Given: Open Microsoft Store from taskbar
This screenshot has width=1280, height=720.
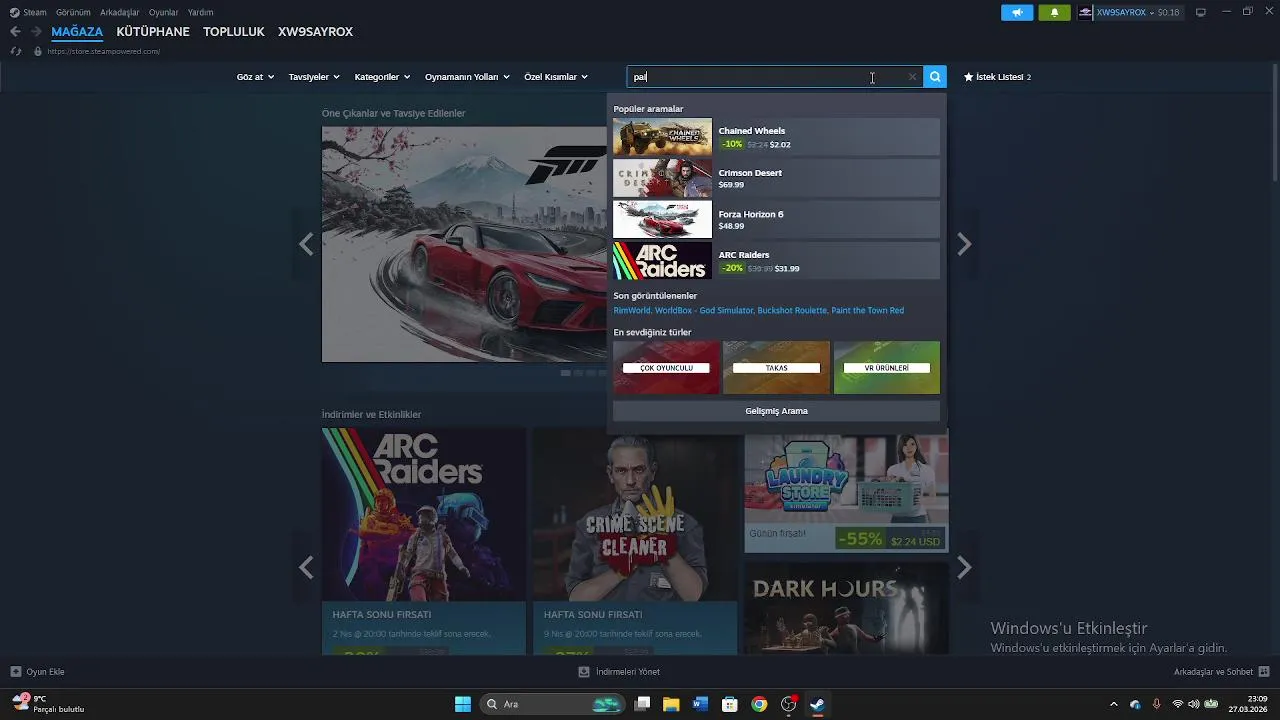Looking at the screenshot, I should pyautogui.click(x=730, y=704).
